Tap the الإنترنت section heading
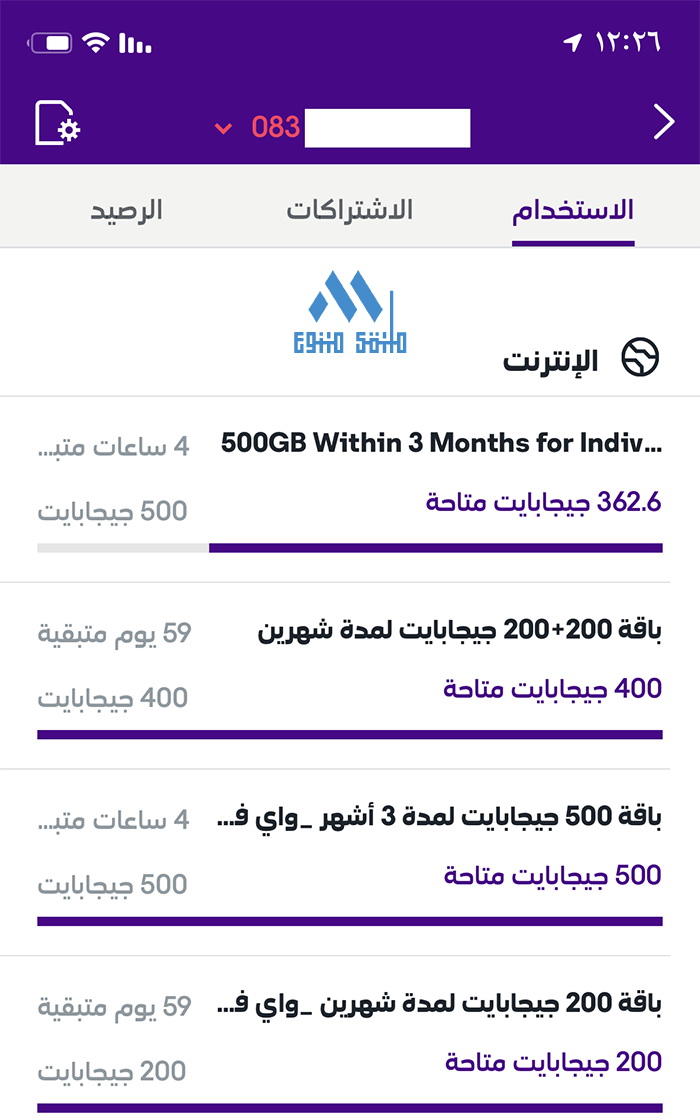700x1119 pixels. [x=551, y=360]
